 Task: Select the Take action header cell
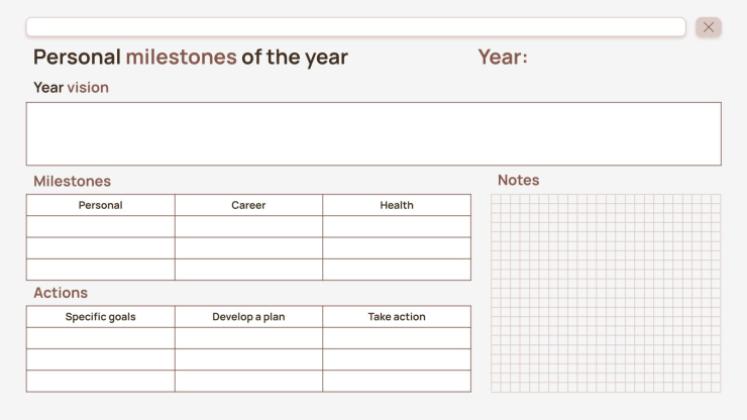point(396,317)
